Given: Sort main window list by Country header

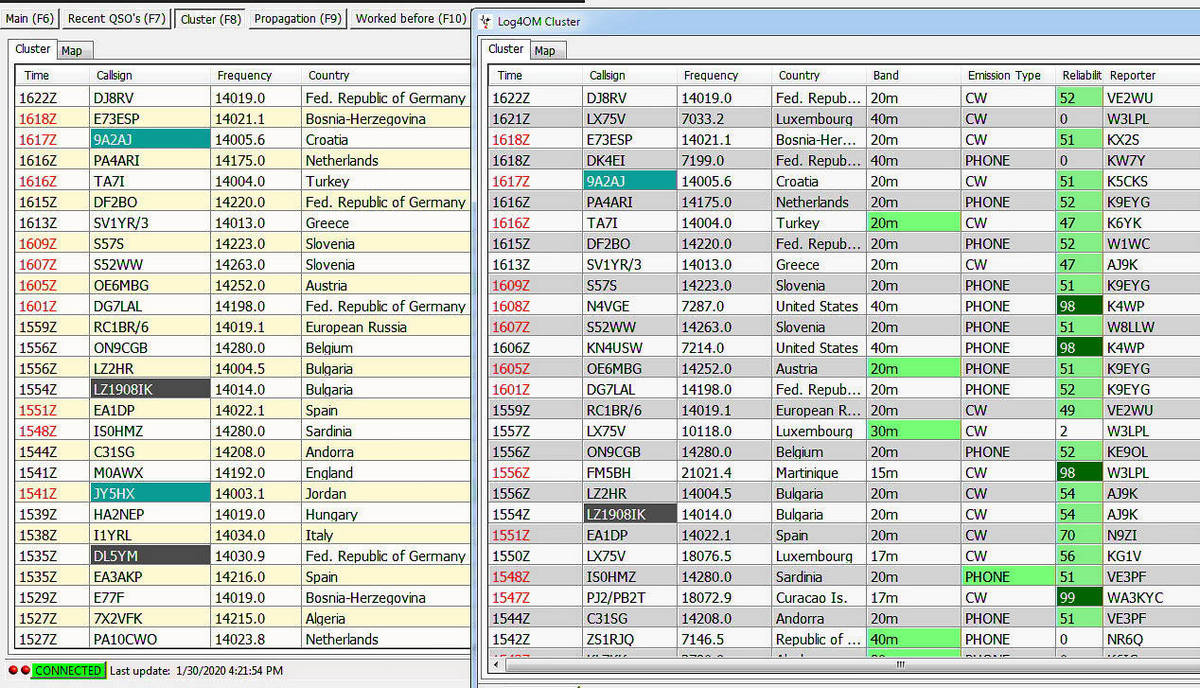Looking at the screenshot, I should click(x=385, y=75).
